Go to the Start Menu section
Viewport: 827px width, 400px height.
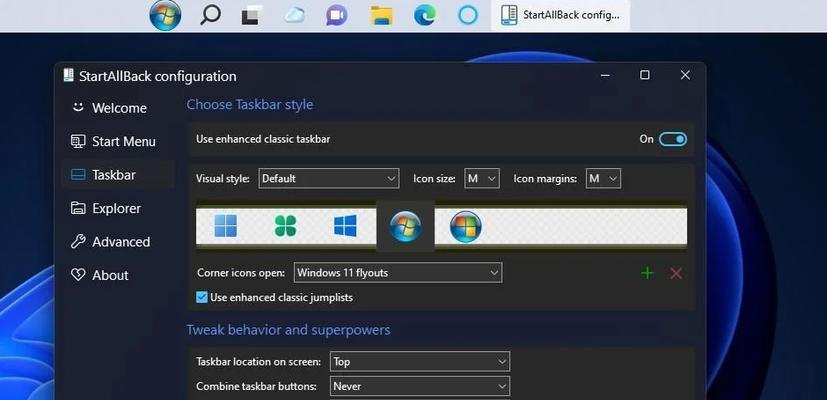point(118,141)
